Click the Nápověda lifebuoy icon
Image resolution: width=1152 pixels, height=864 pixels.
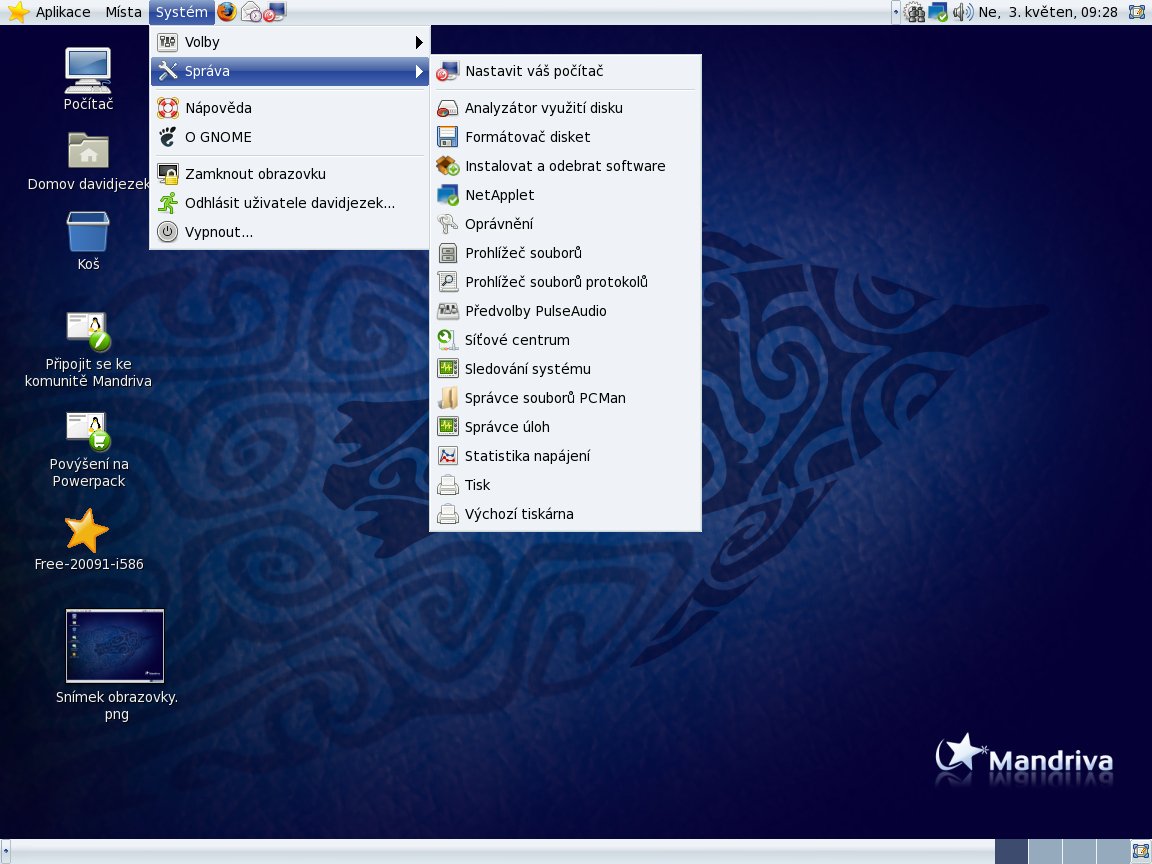168,108
